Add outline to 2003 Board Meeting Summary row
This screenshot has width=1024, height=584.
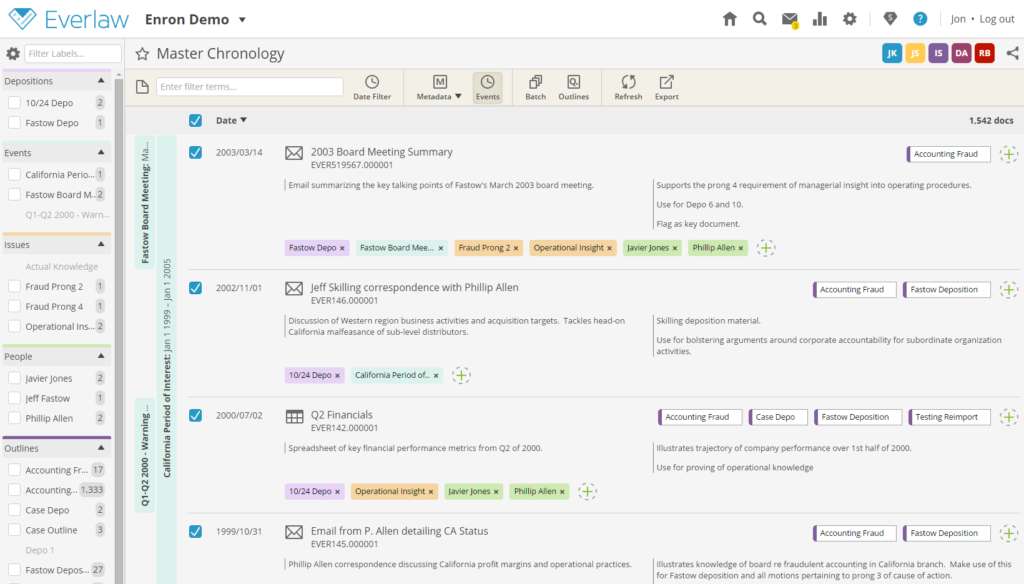(1008, 154)
